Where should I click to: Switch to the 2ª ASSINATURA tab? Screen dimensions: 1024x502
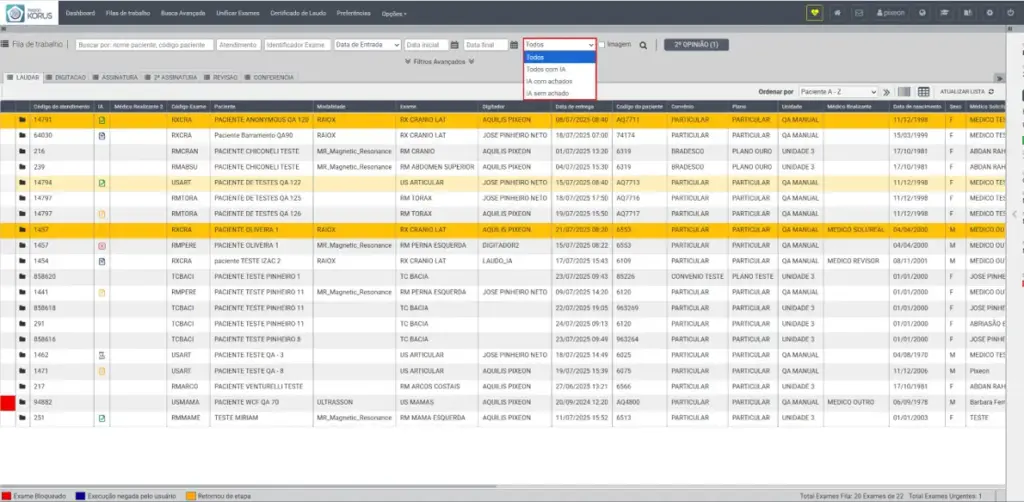[x=170, y=78]
